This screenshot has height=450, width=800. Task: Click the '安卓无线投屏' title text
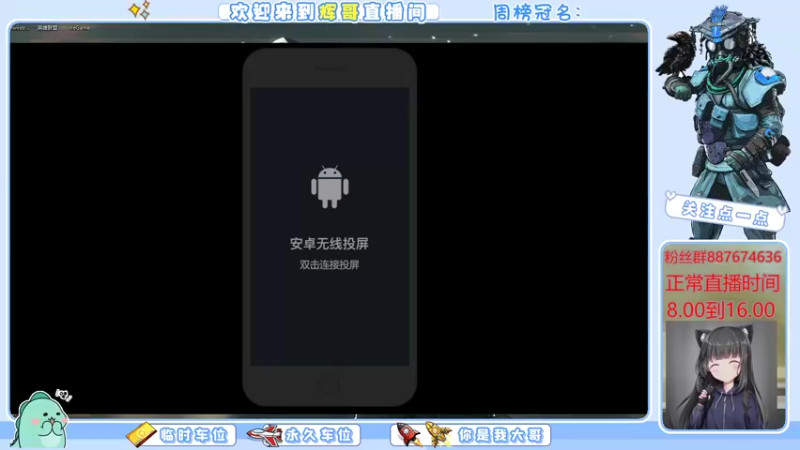point(329,244)
